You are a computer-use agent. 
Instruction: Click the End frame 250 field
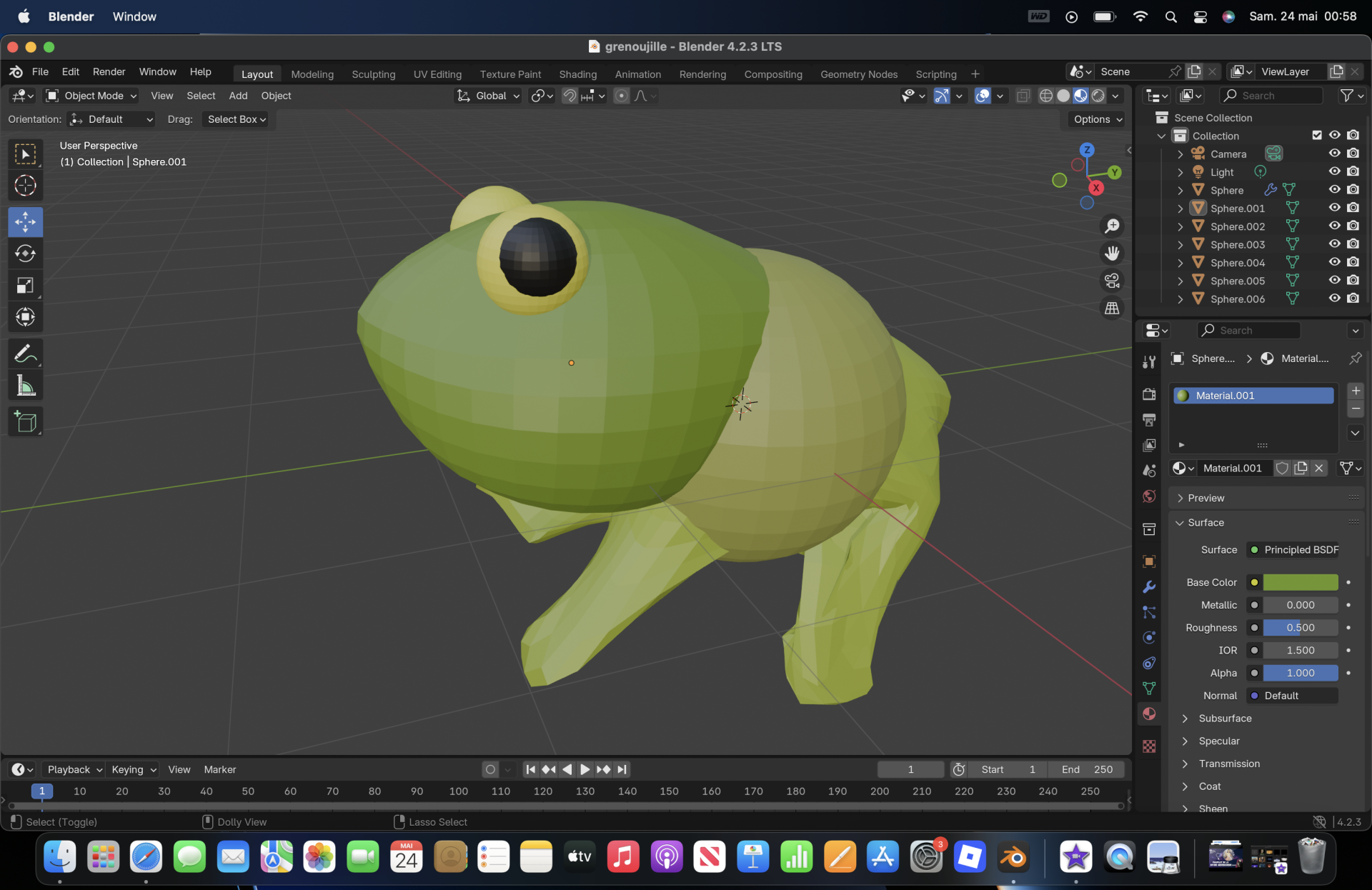1086,769
